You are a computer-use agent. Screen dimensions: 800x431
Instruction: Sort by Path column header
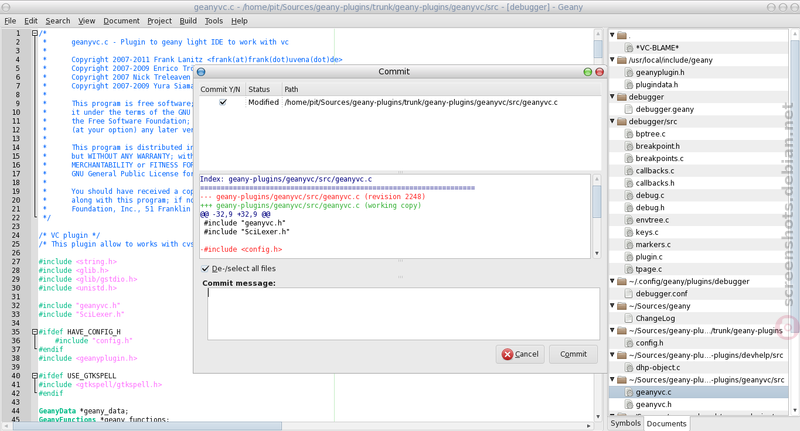pos(442,89)
